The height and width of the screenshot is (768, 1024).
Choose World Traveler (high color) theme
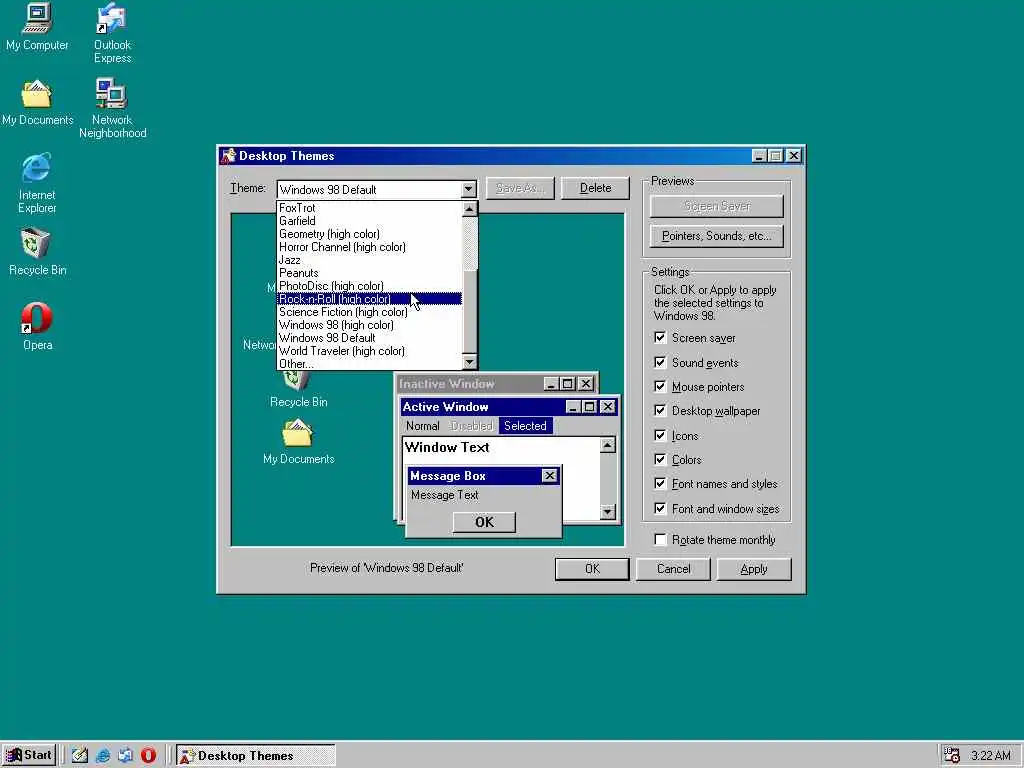(x=369, y=351)
